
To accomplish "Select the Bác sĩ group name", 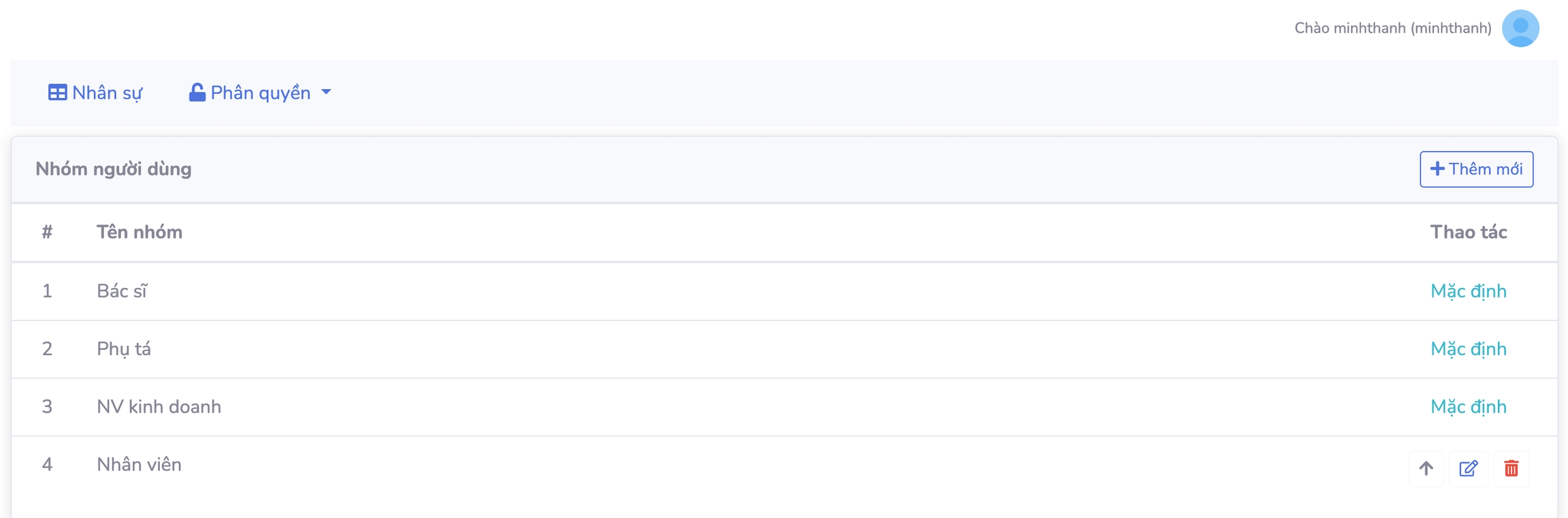I will point(122,291).
